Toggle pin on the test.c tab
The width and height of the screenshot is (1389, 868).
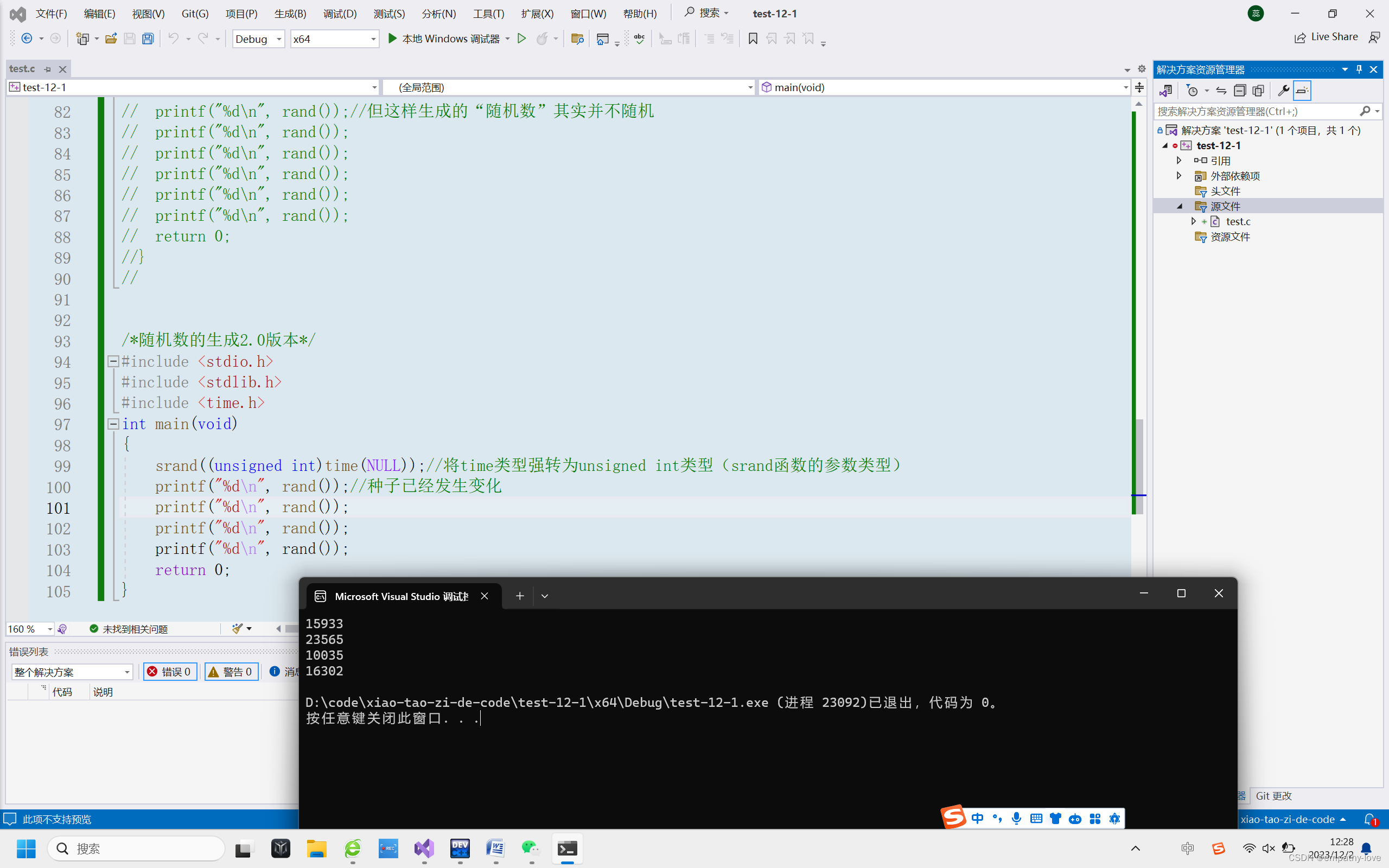pos(48,69)
